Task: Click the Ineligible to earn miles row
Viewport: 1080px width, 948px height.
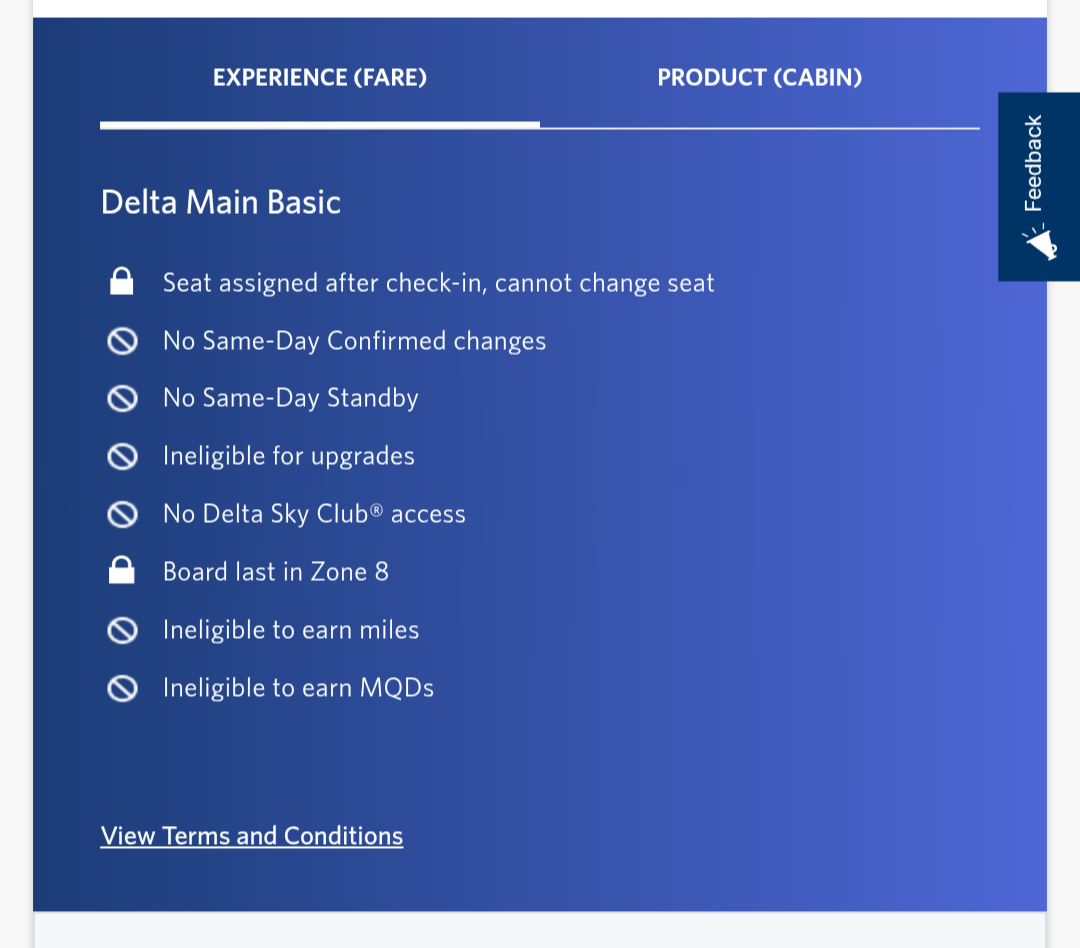Action: (x=290, y=630)
